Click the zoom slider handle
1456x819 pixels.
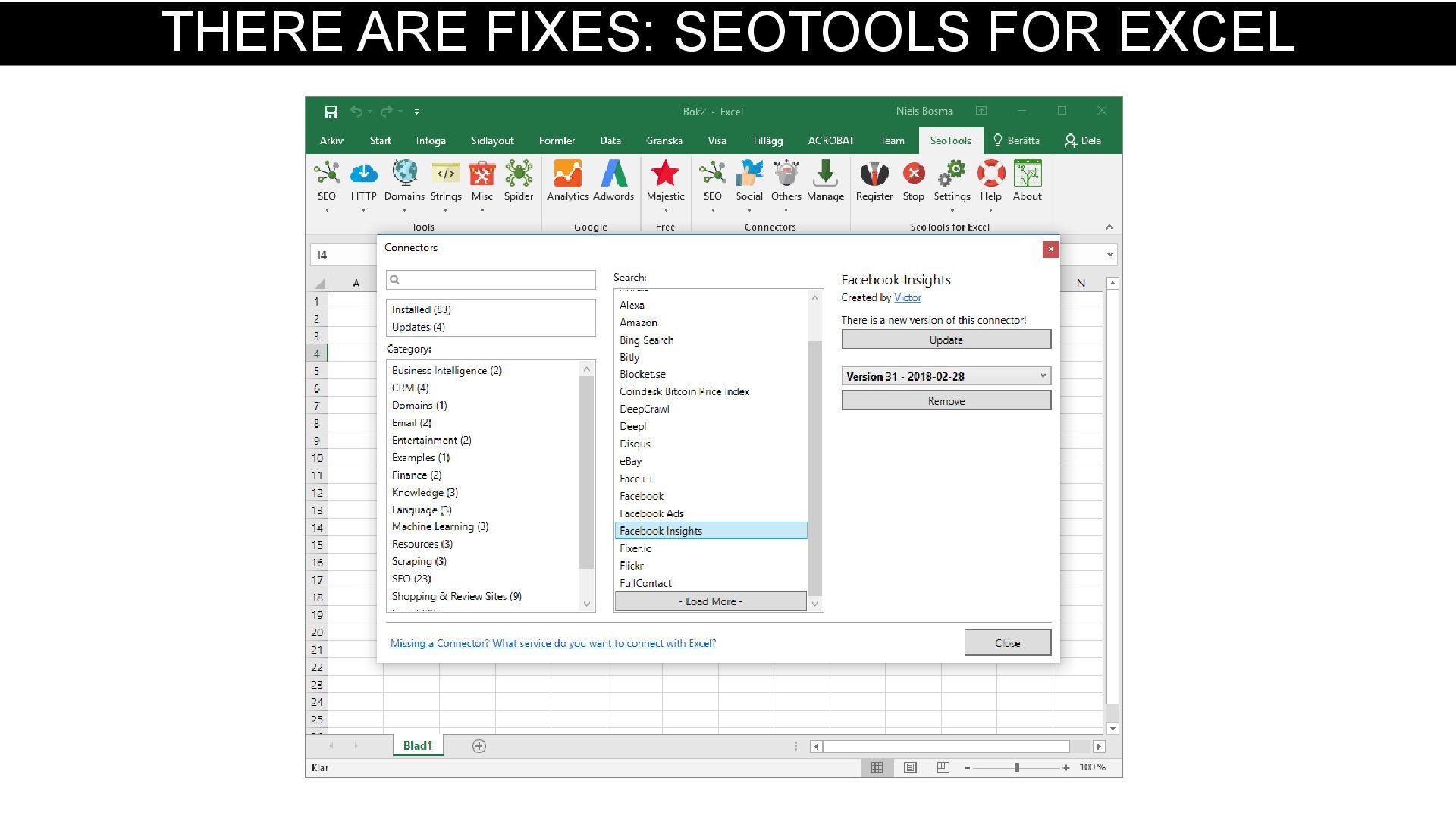click(x=1016, y=767)
